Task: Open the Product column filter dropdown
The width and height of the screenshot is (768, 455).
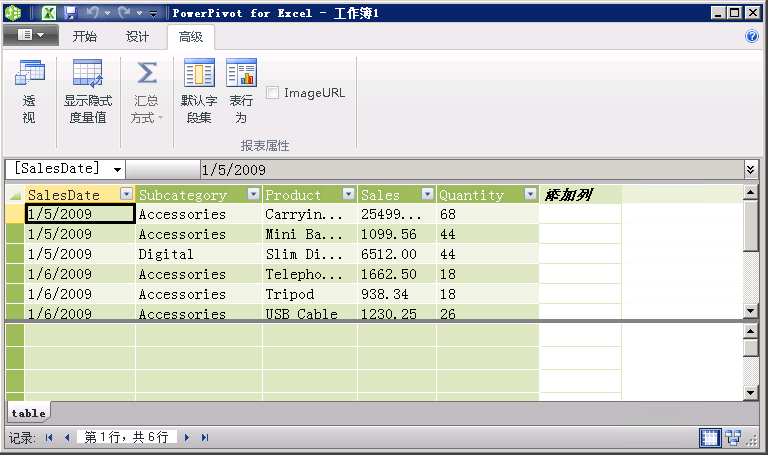Action: (x=348, y=194)
